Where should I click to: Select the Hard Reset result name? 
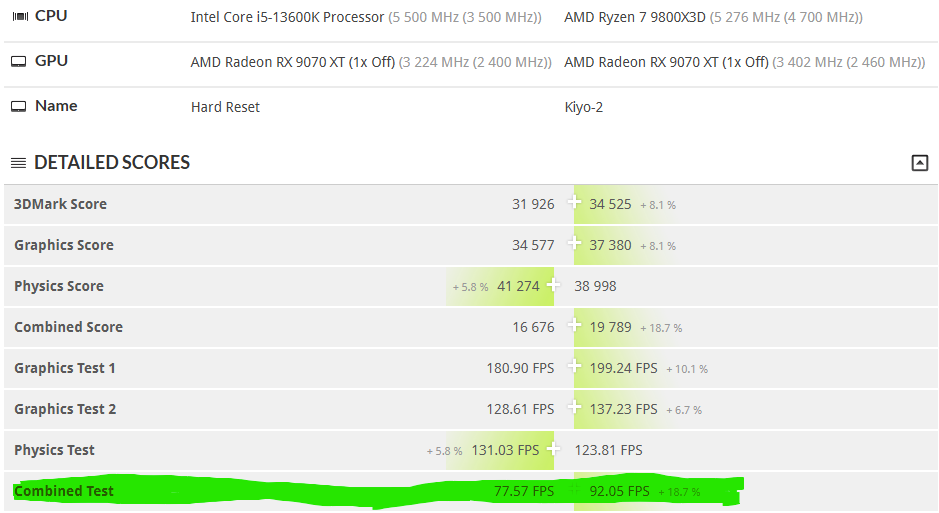point(225,107)
